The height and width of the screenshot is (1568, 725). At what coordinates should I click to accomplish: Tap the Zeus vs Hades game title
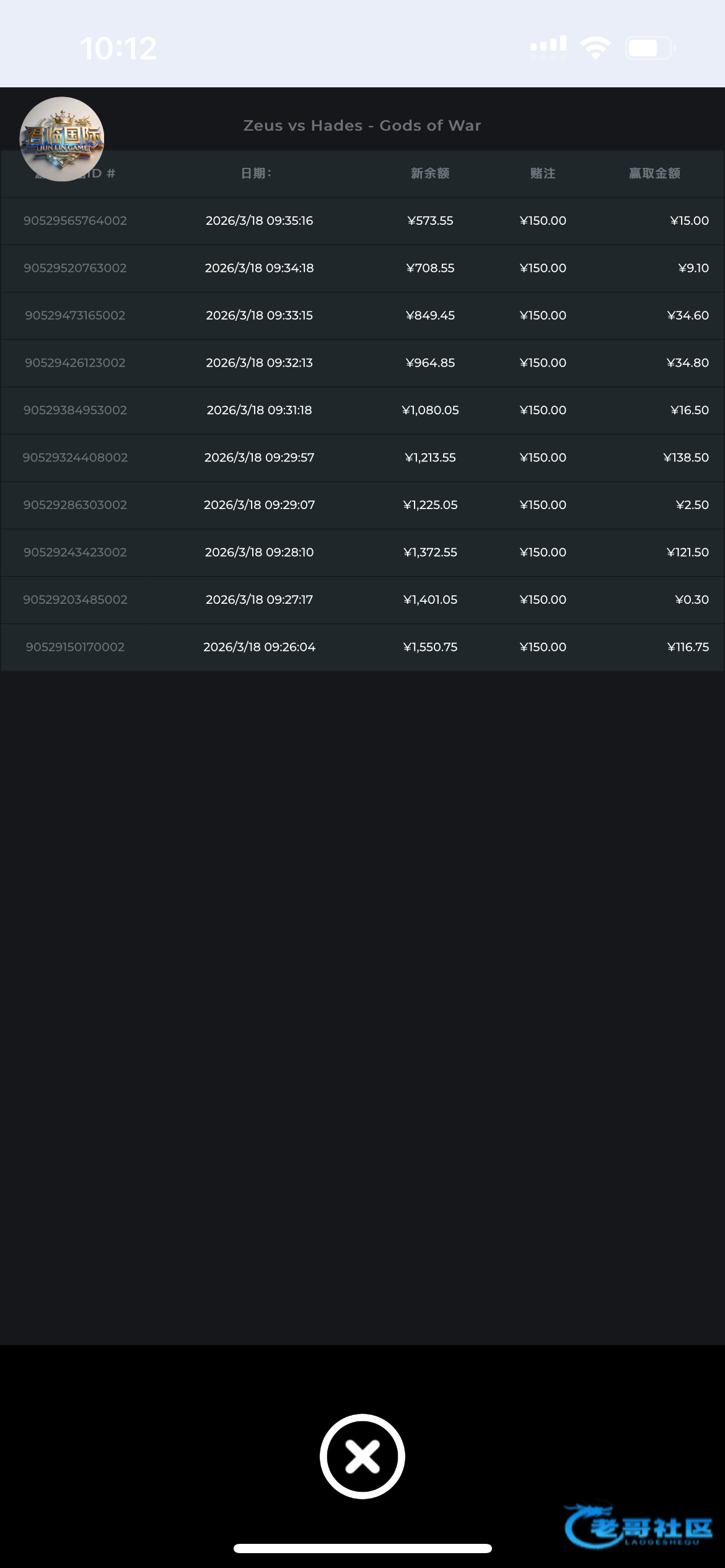(362, 126)
